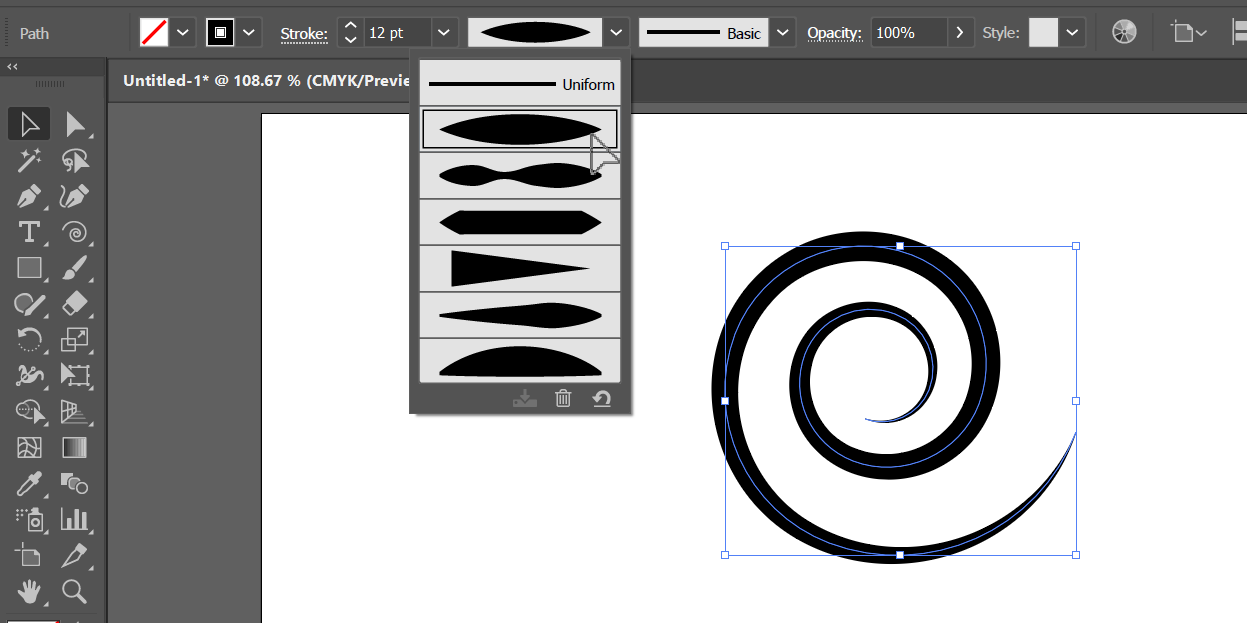Activate the Type tool
Screen dimensions: 1247x623
[x=29, y=232]
